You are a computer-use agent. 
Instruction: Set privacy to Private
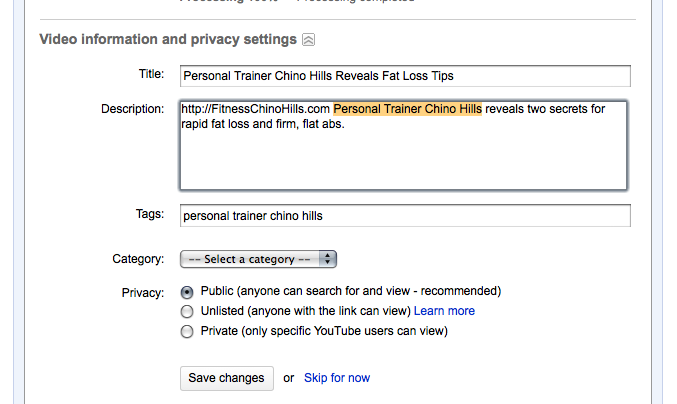click(x=187, y=331)
